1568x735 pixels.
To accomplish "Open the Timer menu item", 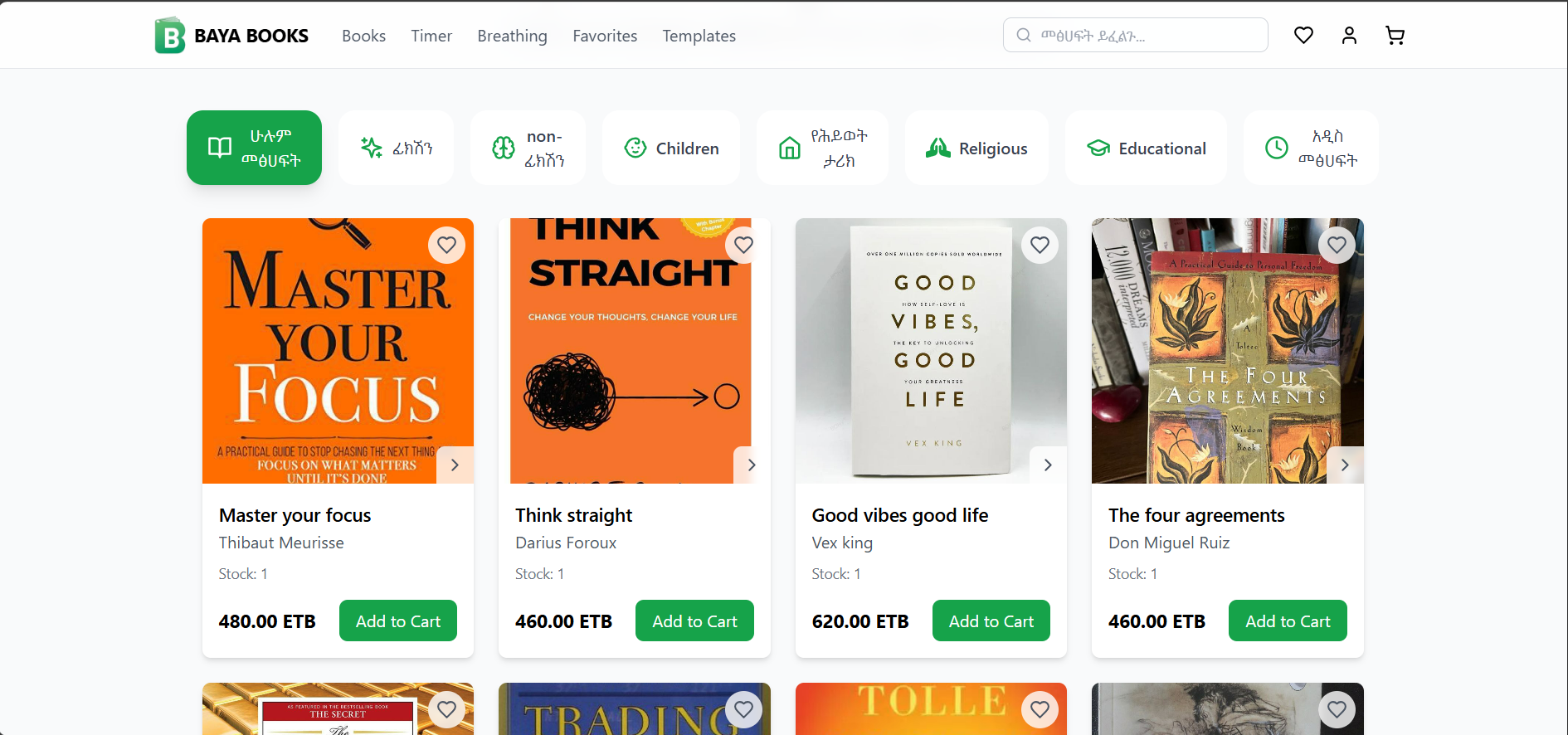I will 431,36.
